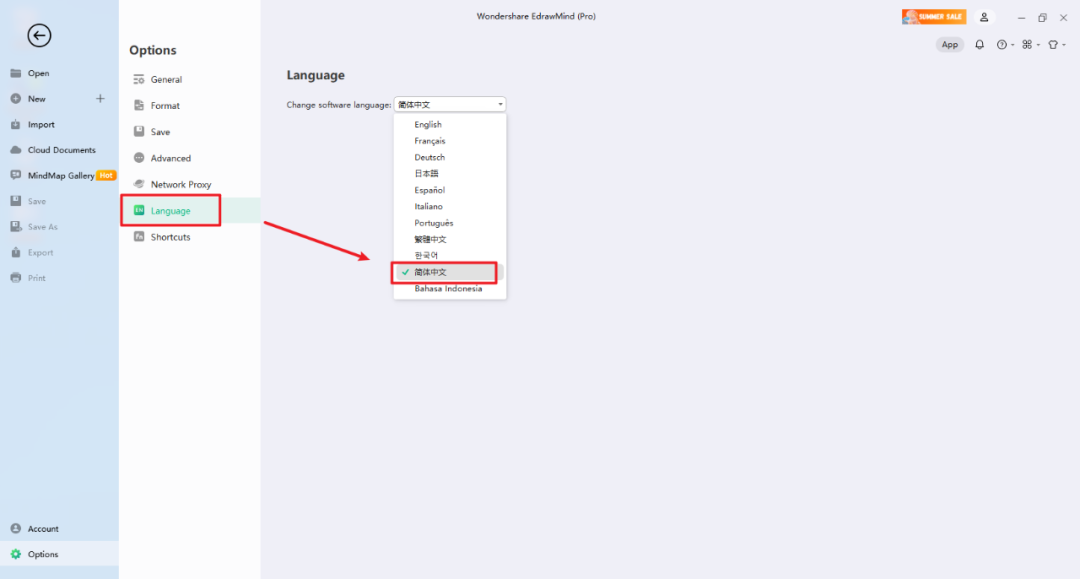Click the Summer Sale banner
The height and width of the screenshot is (579, 1080).
[x=933, y=17]
